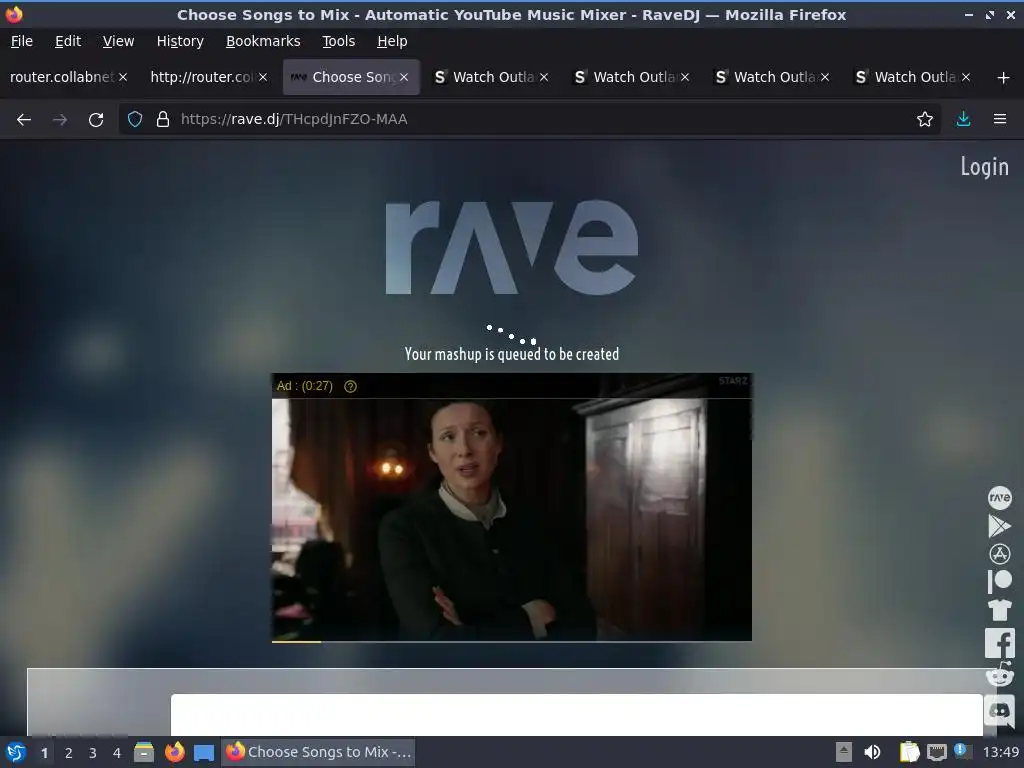Open the Firefox downloads panel
This screenshot has height=768, width=1024.
click(963, 119)
